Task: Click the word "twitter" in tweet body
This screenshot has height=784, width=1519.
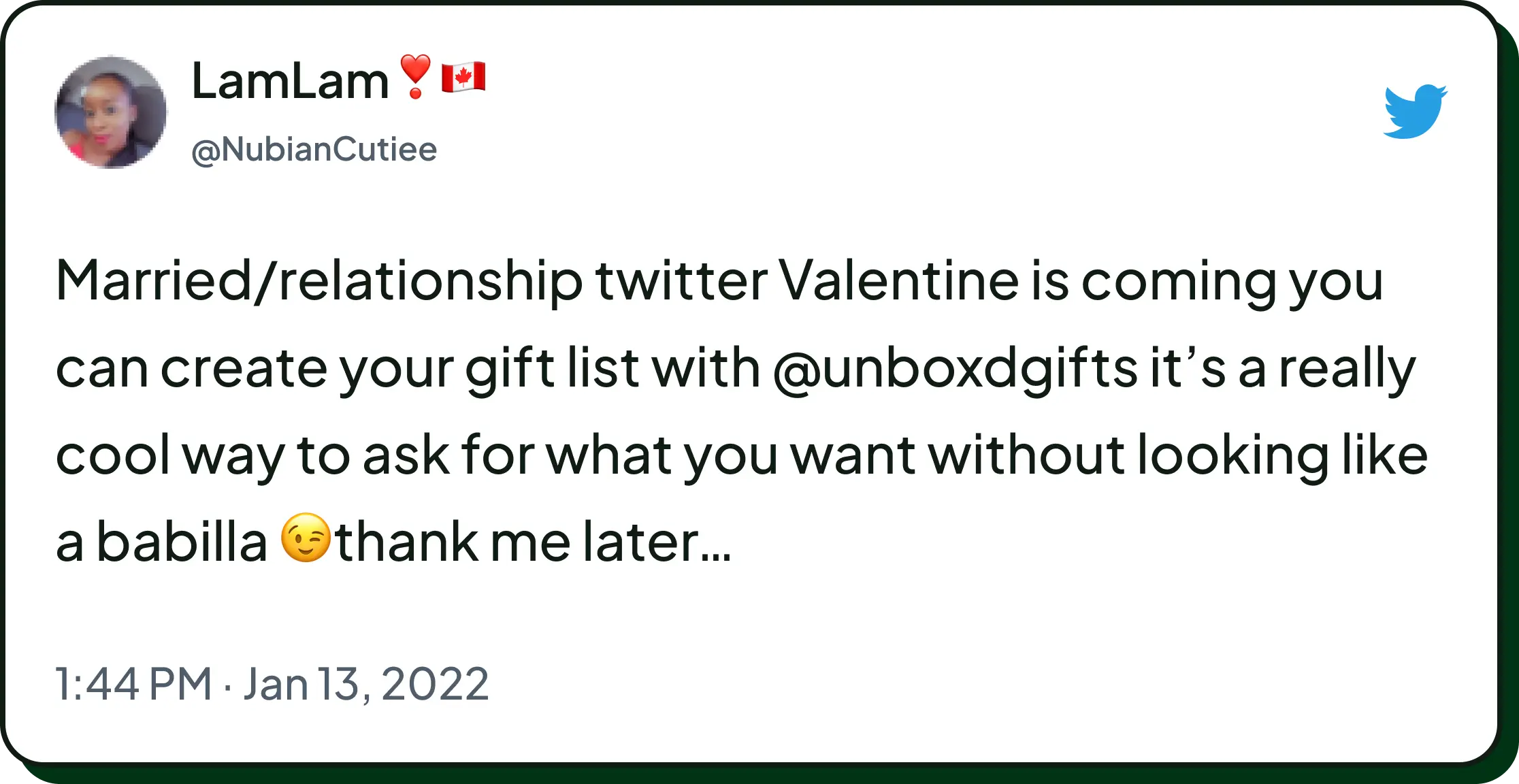Action: pos(681,280)
